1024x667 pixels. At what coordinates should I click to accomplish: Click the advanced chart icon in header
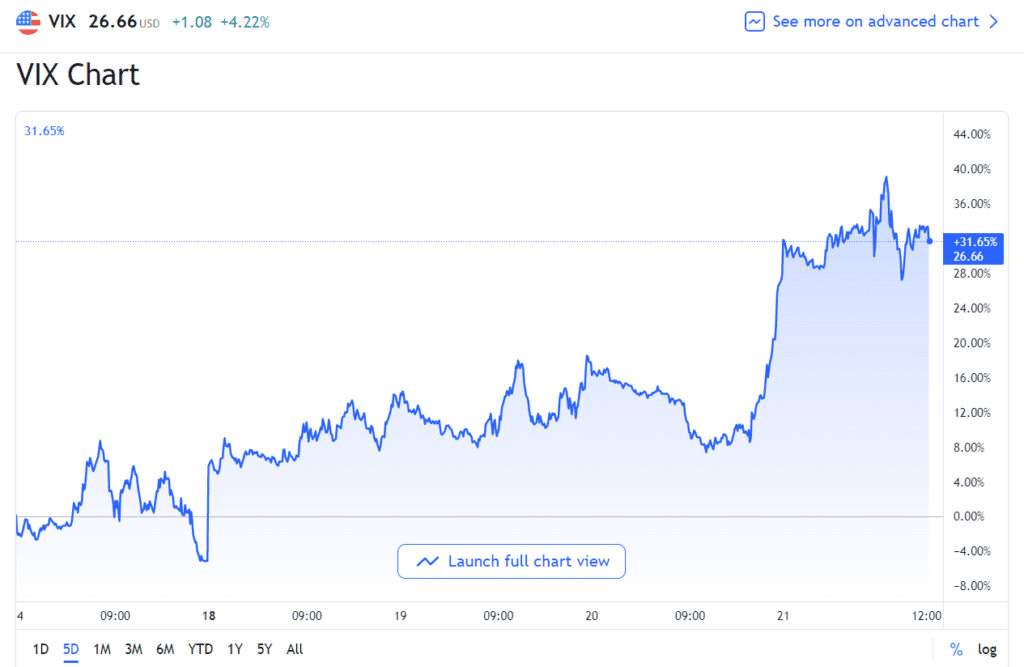pyautogui.click(x=755, y=21)
